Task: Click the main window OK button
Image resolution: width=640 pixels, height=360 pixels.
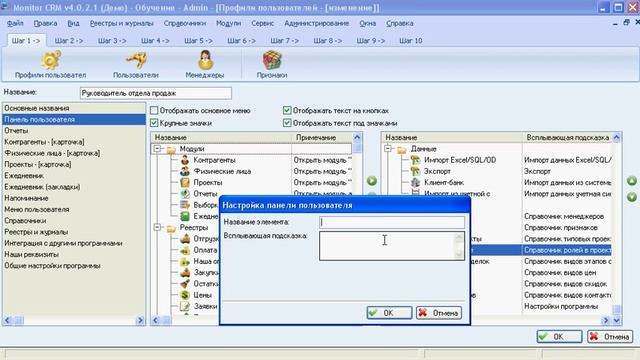Action: (559, 336)
